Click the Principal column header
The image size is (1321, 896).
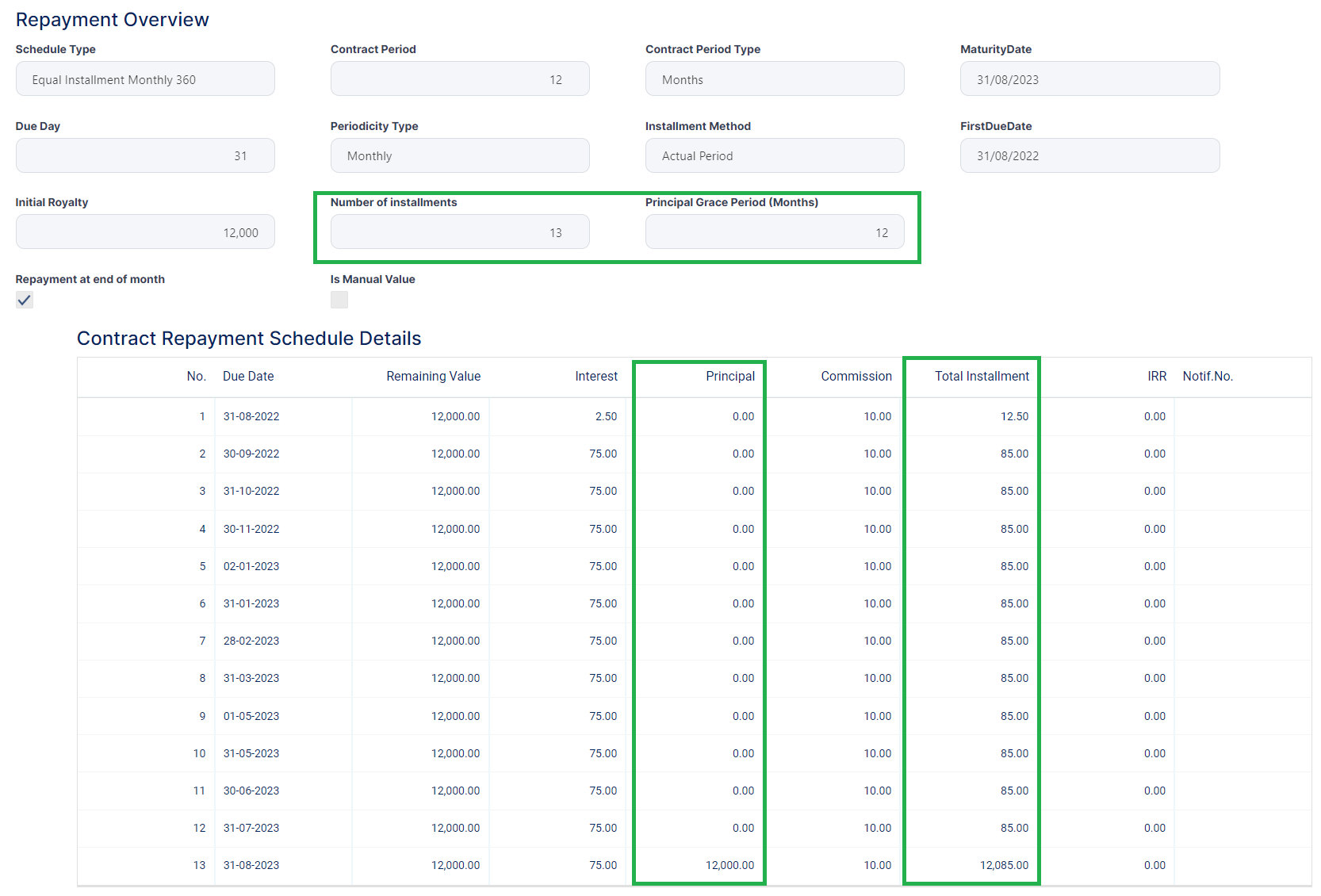729,377
